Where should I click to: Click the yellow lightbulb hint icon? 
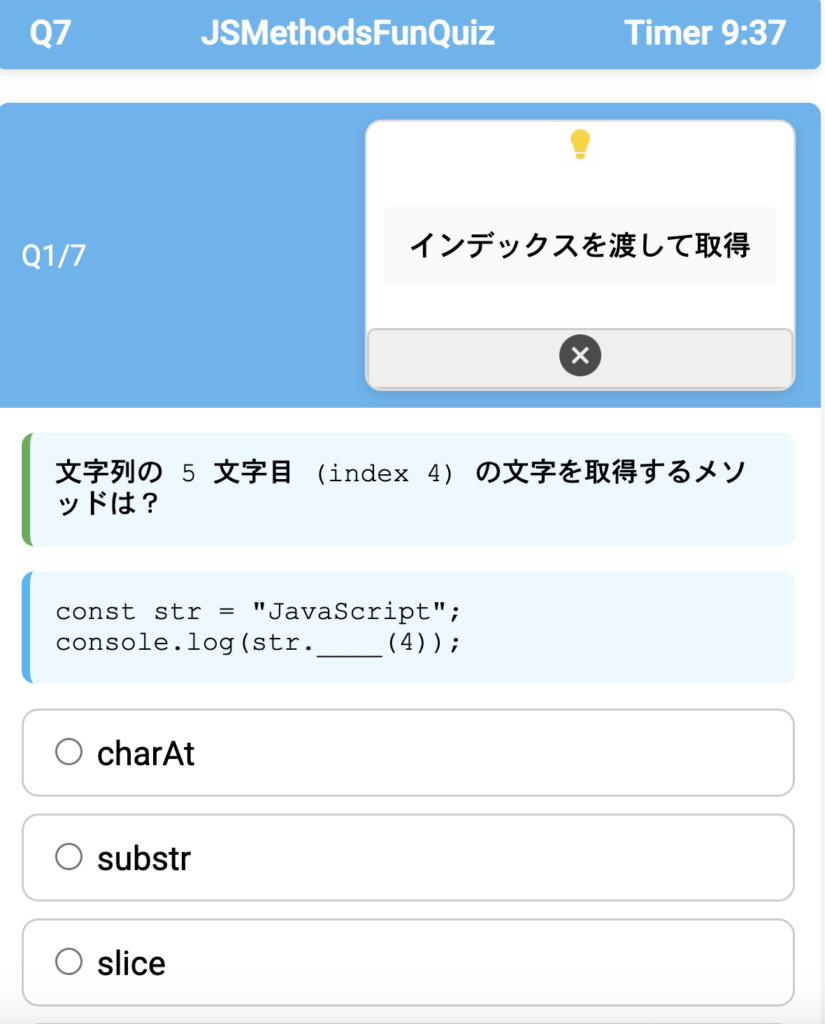(580, 145)
